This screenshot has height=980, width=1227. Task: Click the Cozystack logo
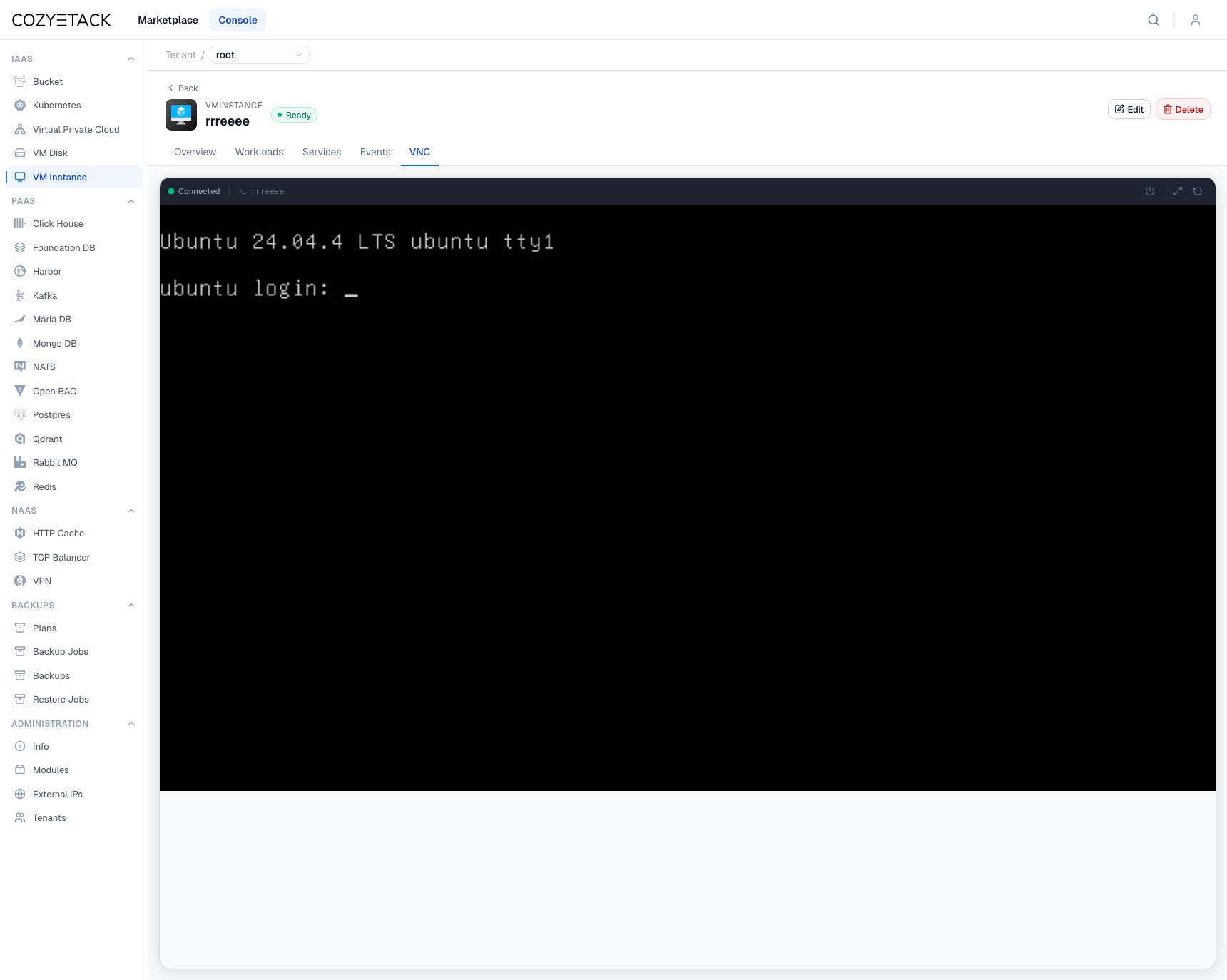pos(61,20)
